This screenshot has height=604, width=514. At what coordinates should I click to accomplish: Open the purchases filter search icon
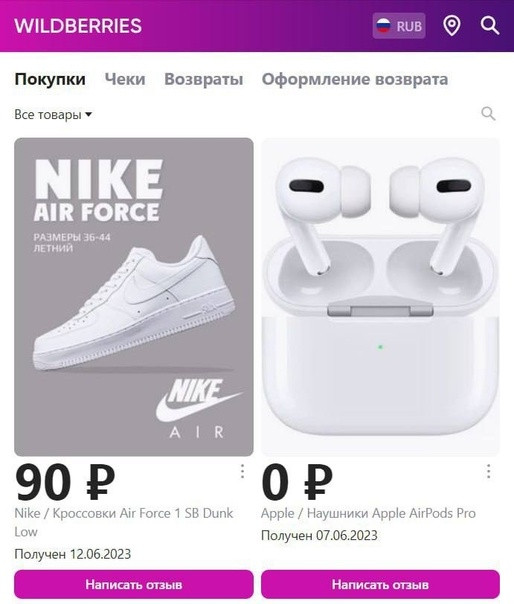pos(488,114)
